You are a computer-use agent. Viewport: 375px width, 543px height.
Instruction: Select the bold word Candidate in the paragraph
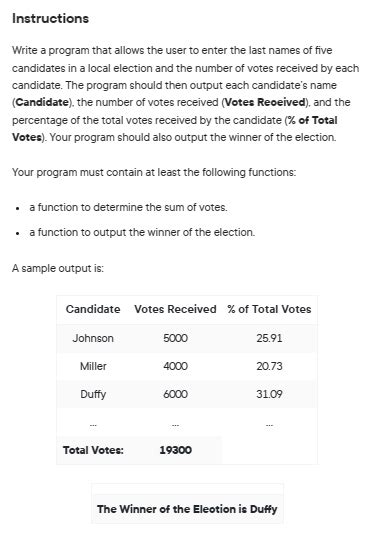pos(42,102)
